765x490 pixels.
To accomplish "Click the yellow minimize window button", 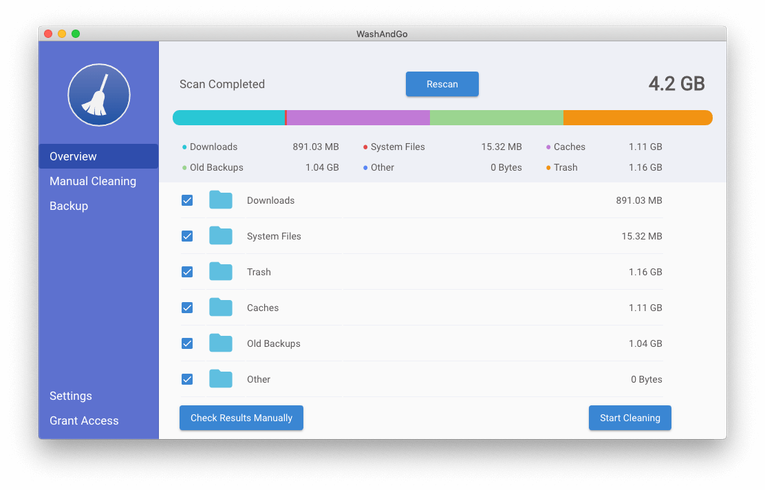I will (62, 34).
